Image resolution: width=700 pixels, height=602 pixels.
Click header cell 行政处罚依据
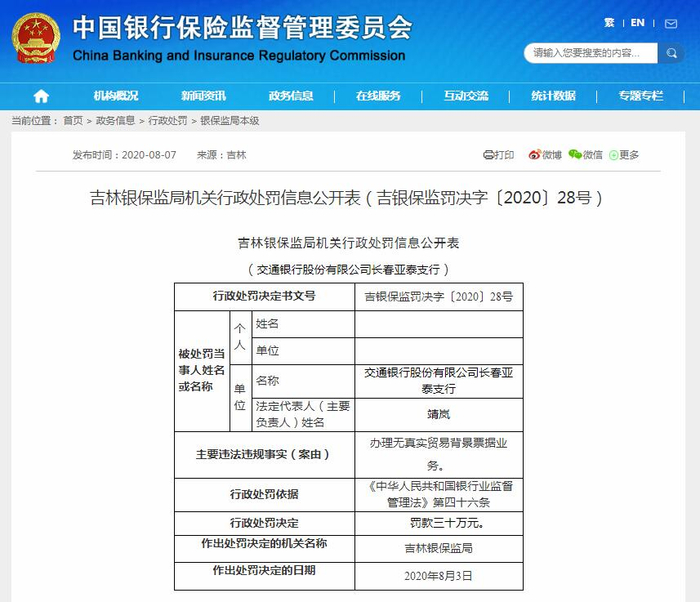[264, 494]
